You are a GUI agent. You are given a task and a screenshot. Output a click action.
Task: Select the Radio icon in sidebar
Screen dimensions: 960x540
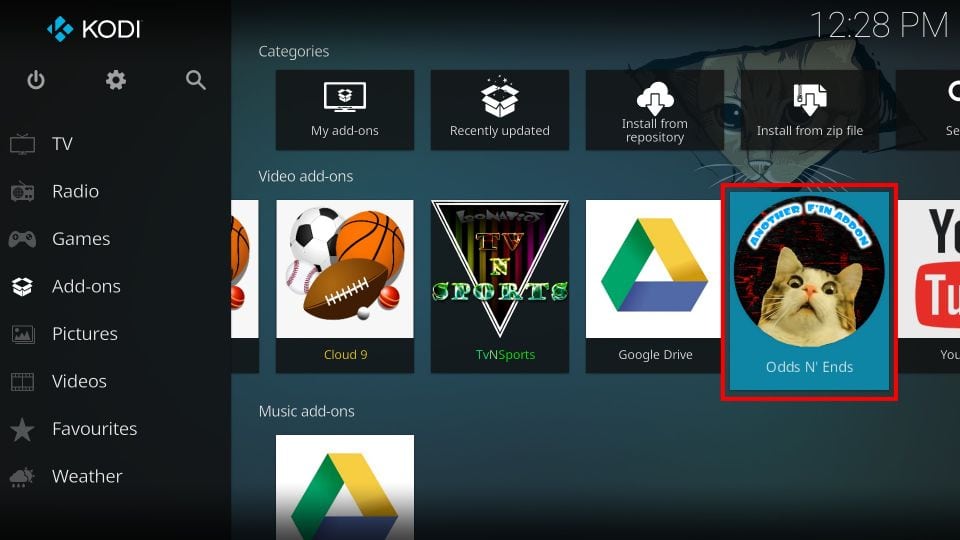coord(22,192)
